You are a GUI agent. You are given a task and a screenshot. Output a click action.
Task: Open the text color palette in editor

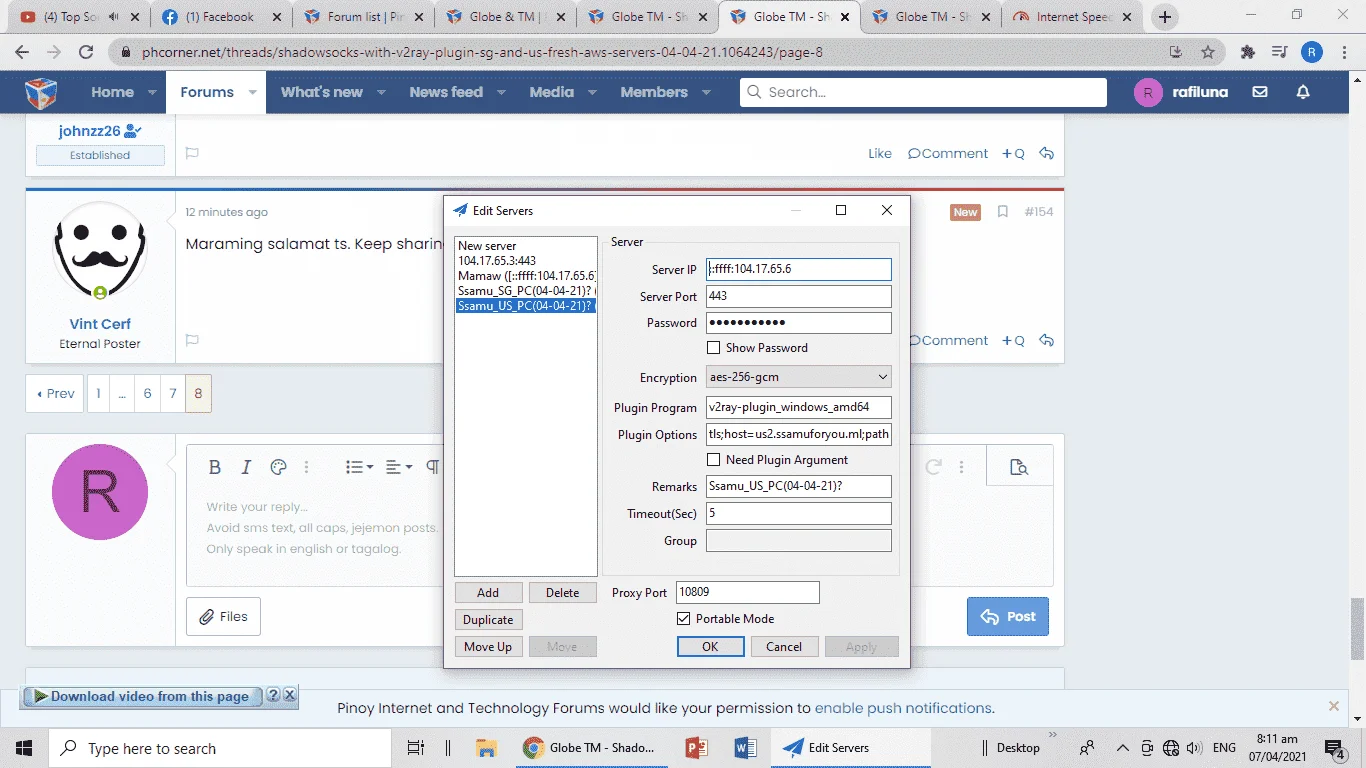pyautogui.click(x=279, y=467)
